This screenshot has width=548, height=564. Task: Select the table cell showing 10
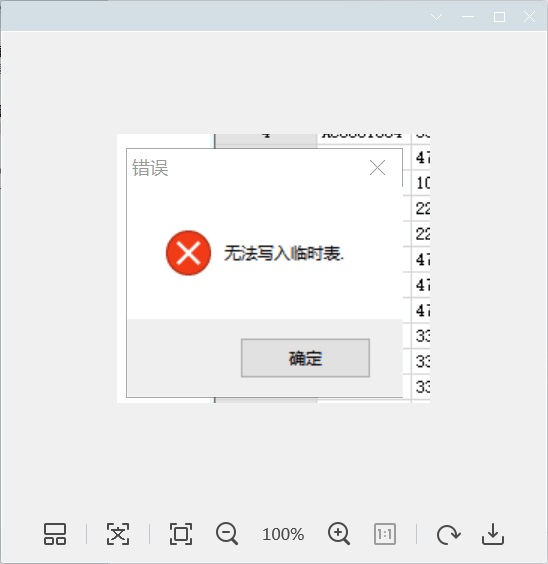421,183
